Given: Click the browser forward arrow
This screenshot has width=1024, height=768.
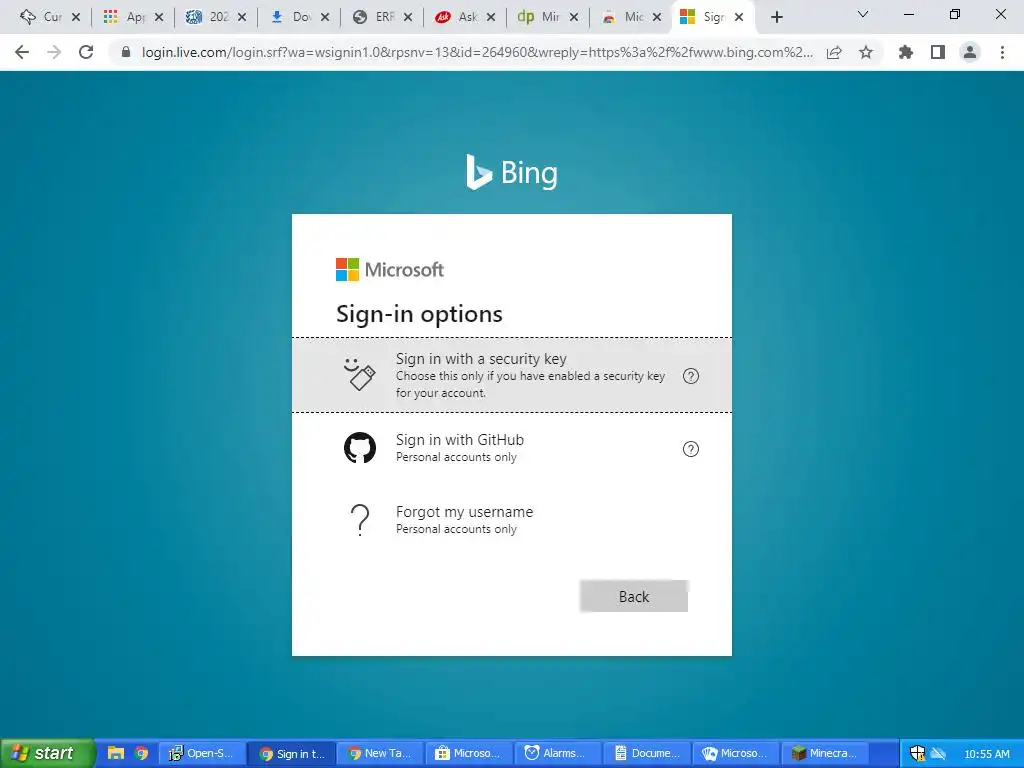Looking at the screenshot, I should (54, 52).
